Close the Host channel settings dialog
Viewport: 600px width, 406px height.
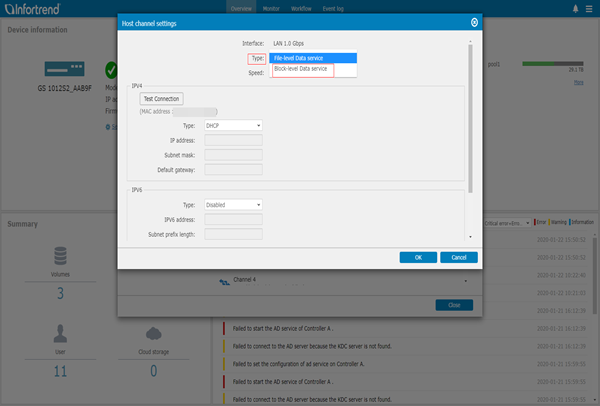point(474,21)
